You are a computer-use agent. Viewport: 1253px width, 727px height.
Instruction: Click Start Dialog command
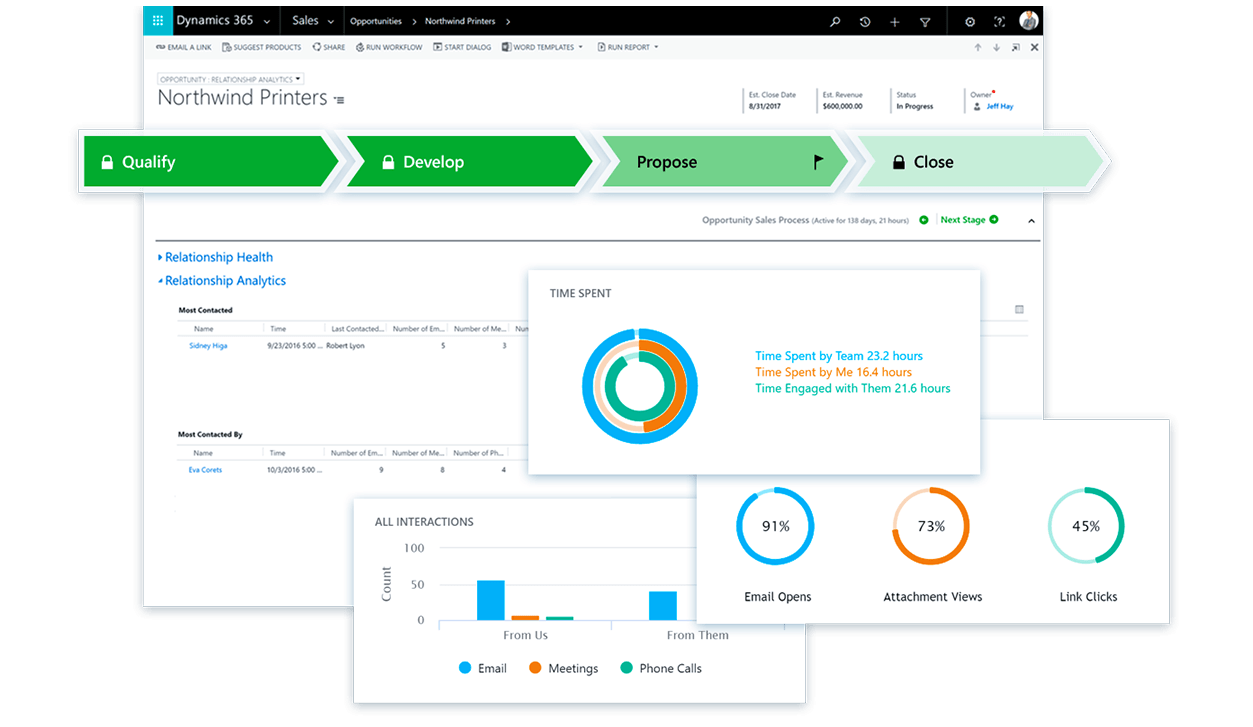pyautogui.click(x=462, y=47)
